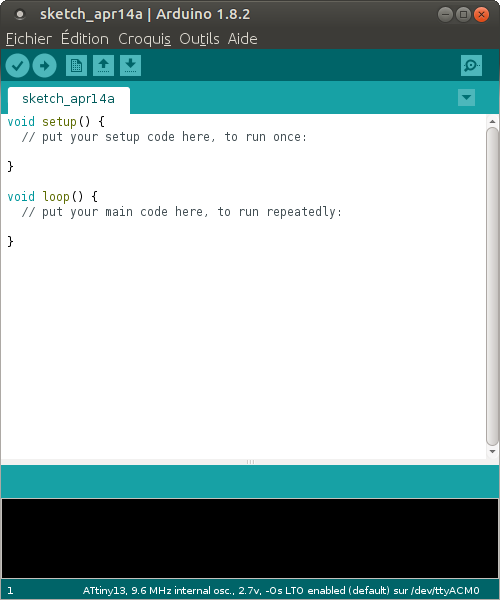Viewport: 500px width, 600px height.
Task: Open the Aide menu
Action: click(x=243, y=39)
